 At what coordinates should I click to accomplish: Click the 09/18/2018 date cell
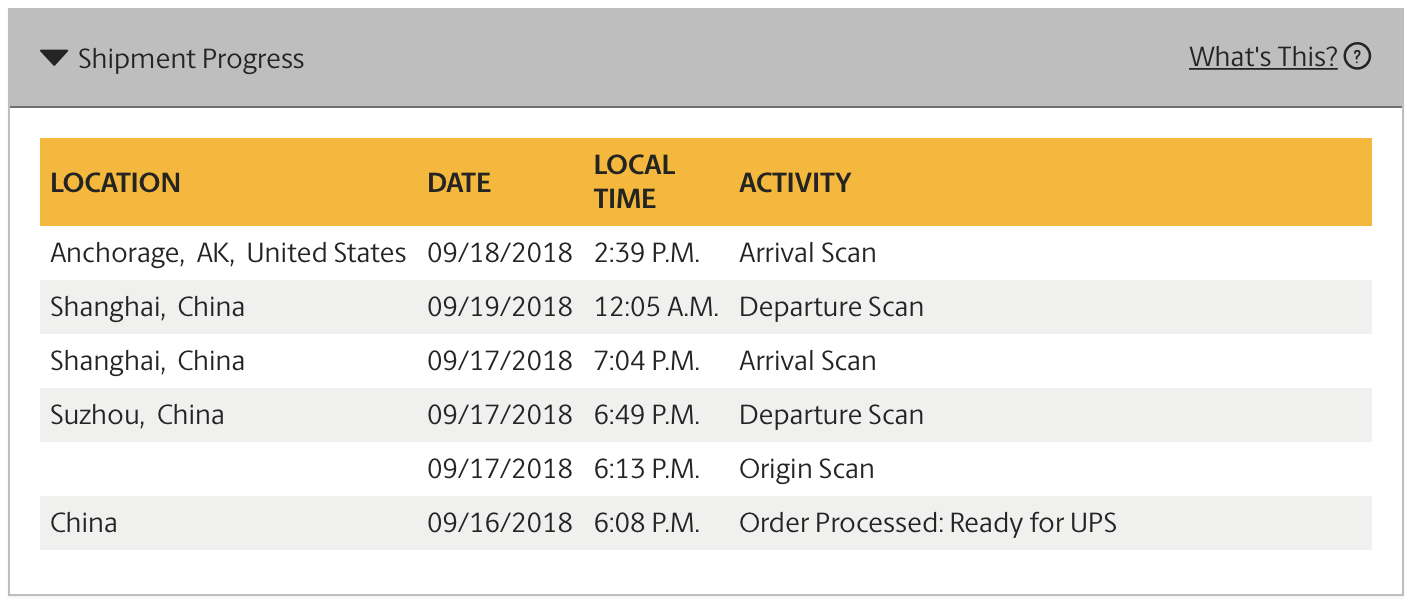pos(500,253)
